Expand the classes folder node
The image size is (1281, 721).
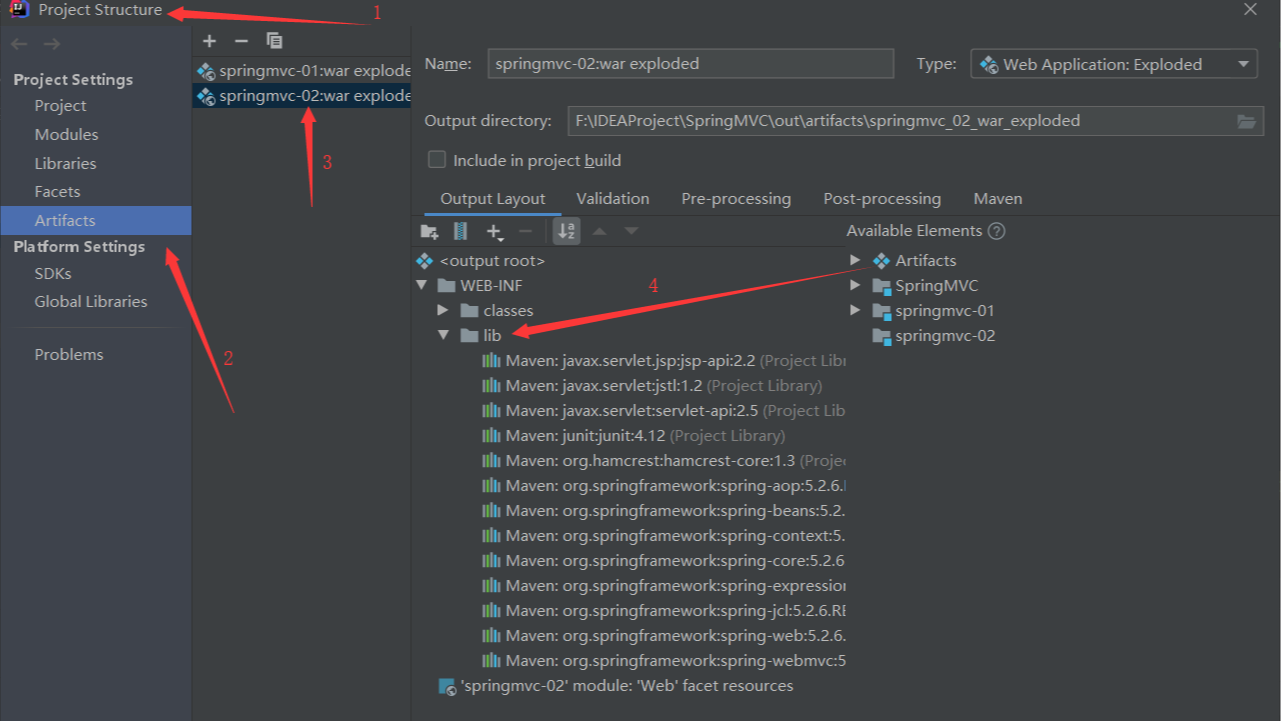pyautogui.click(x=444, y=311)
